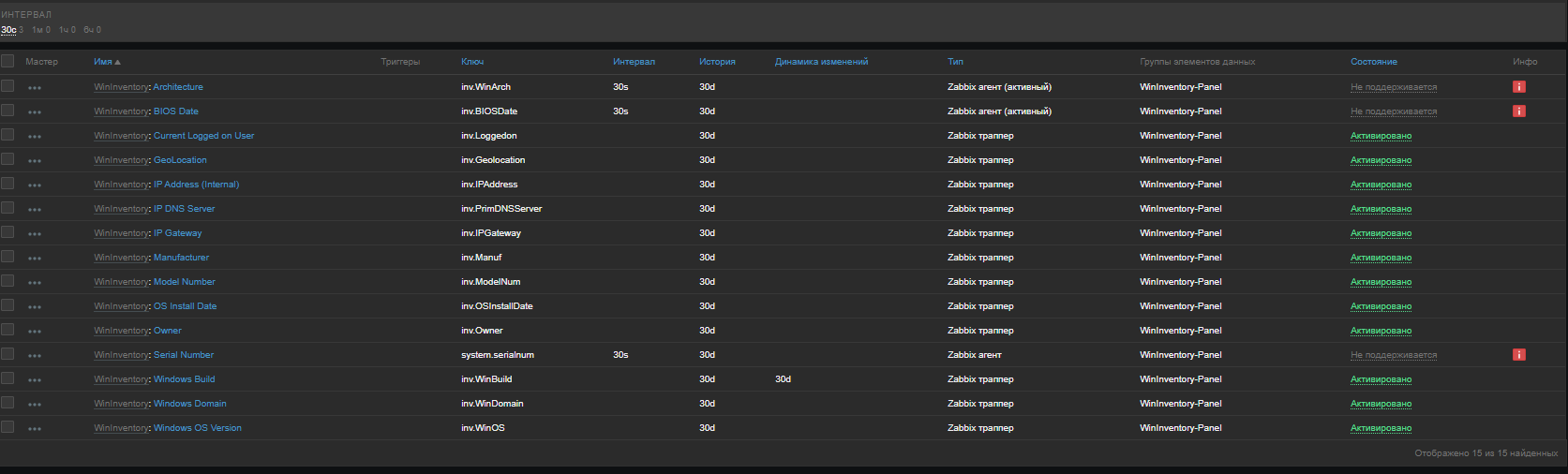Open three-dot menu for Architecture item
The height and width of the screenshot is (474, 1568).
tap(35, 88)
